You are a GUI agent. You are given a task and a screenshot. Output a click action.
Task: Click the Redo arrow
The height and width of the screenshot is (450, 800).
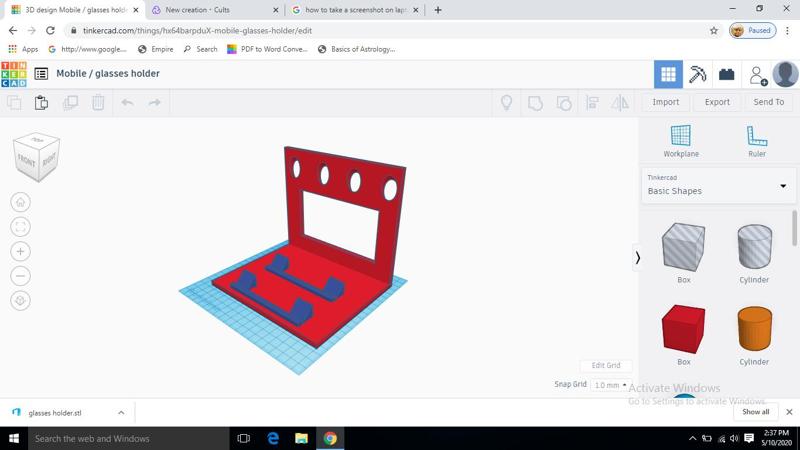pos(155,103)
